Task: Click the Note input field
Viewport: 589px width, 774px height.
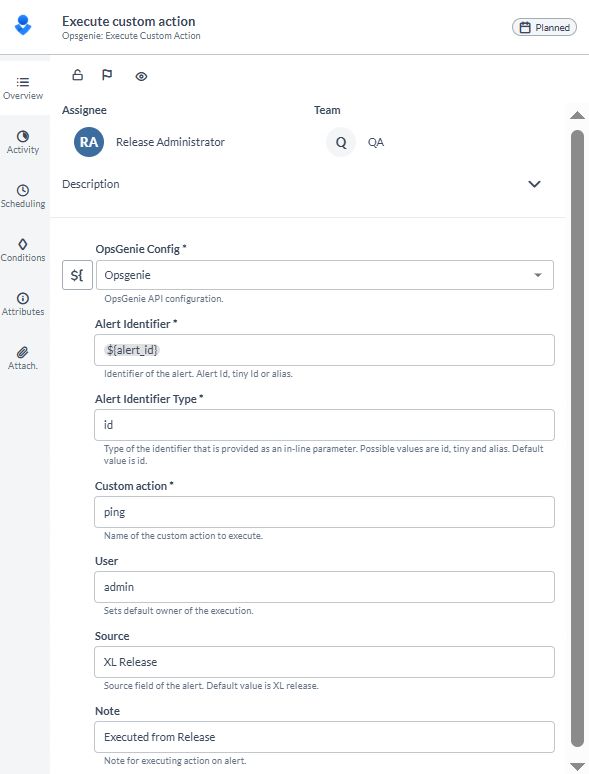Action: (324, 737)
